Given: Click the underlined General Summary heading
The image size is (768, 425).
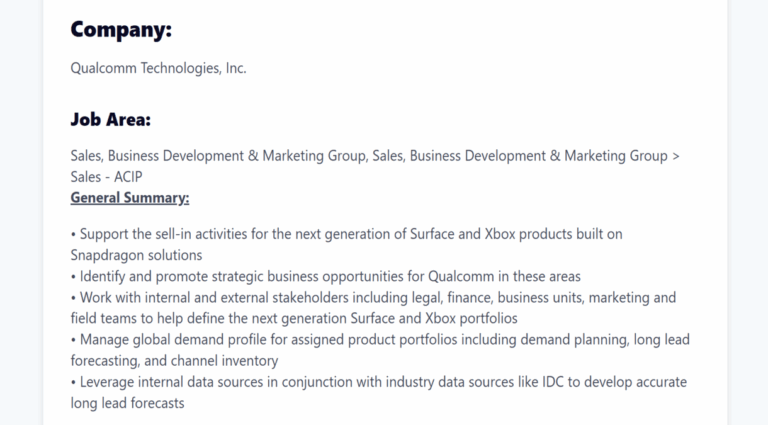Looking at the screenshot, I should coord(130,198).
